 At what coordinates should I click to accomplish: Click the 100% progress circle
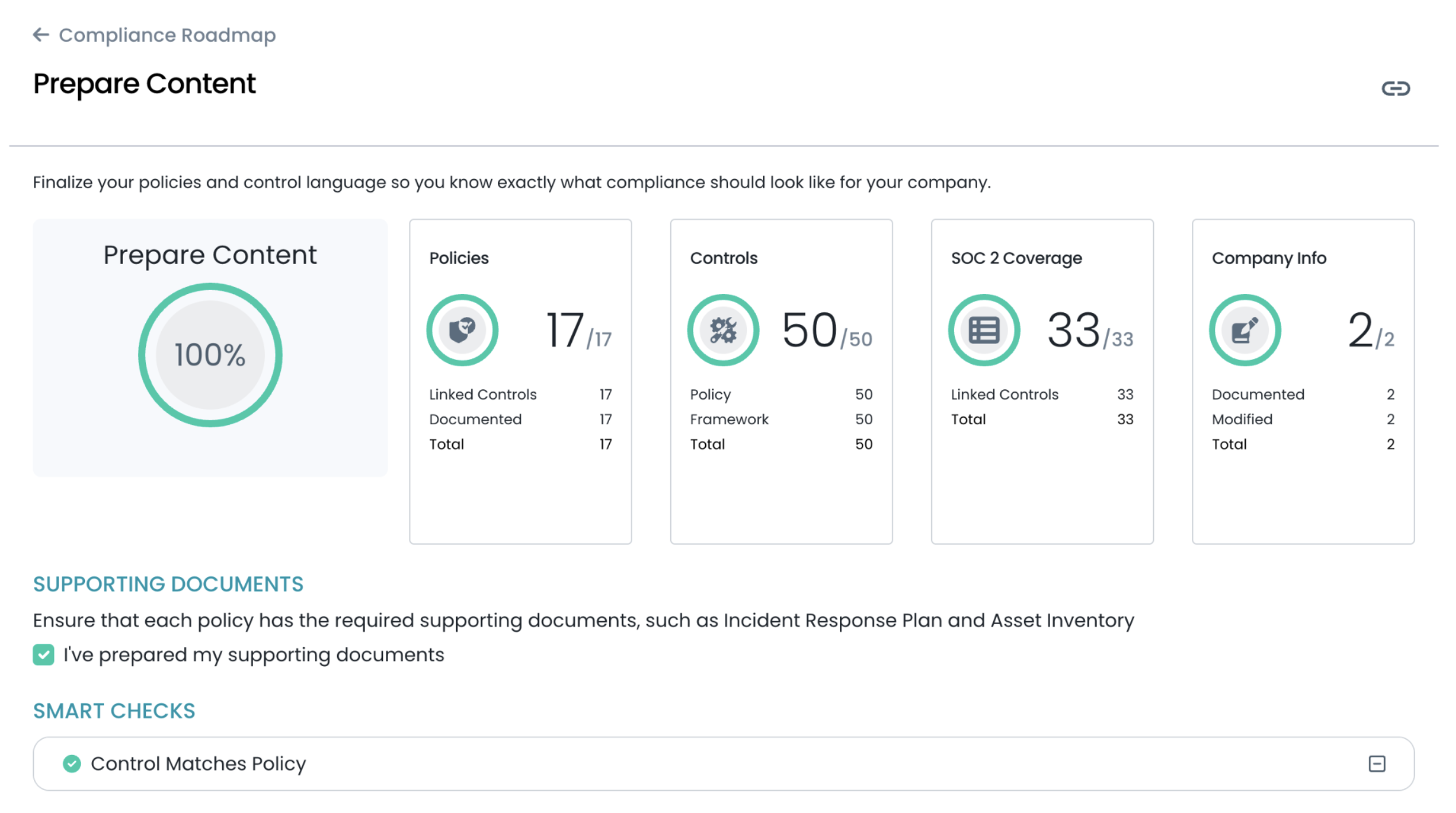[210, 355]
